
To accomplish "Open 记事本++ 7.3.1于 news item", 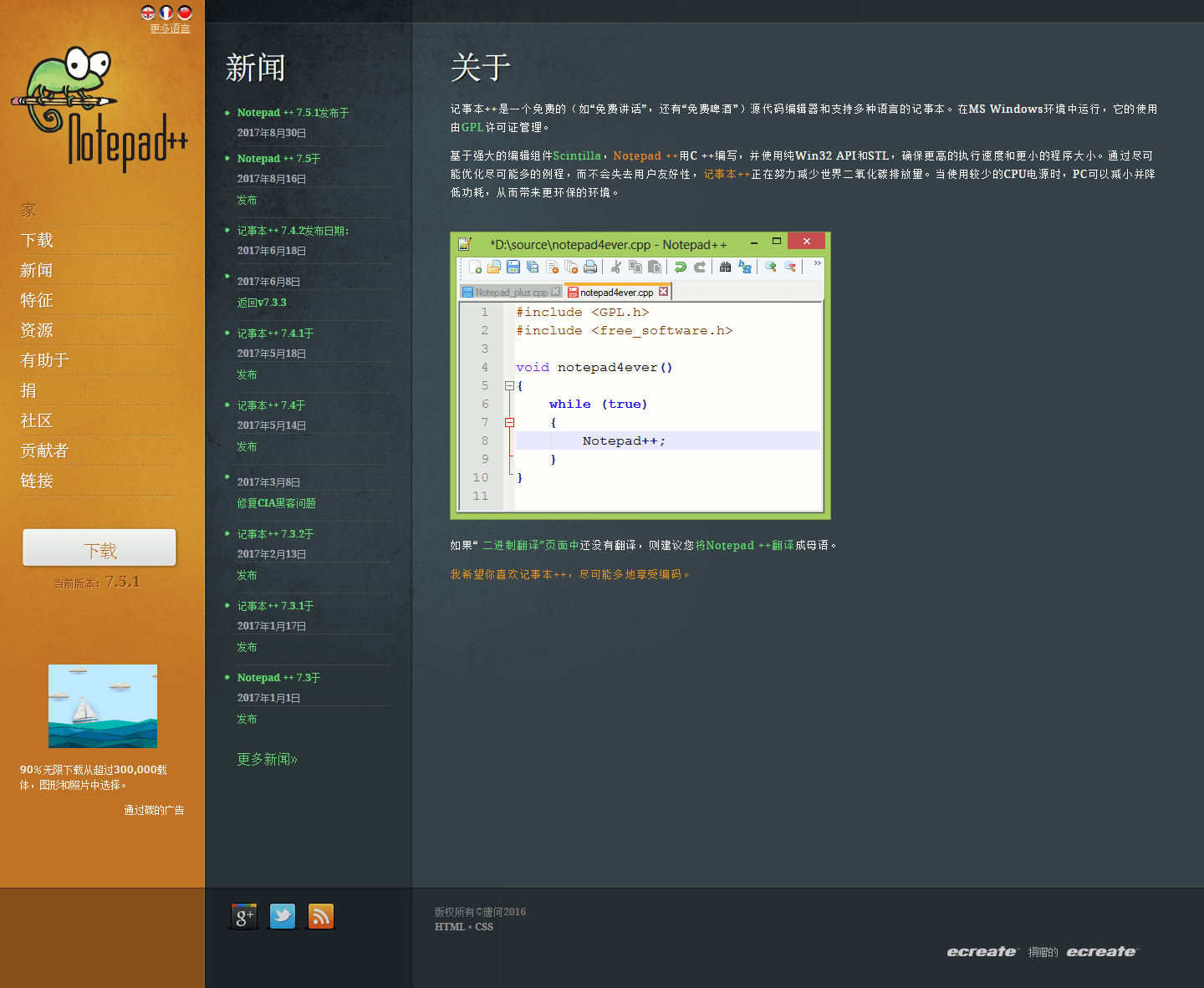I will 275,606.
